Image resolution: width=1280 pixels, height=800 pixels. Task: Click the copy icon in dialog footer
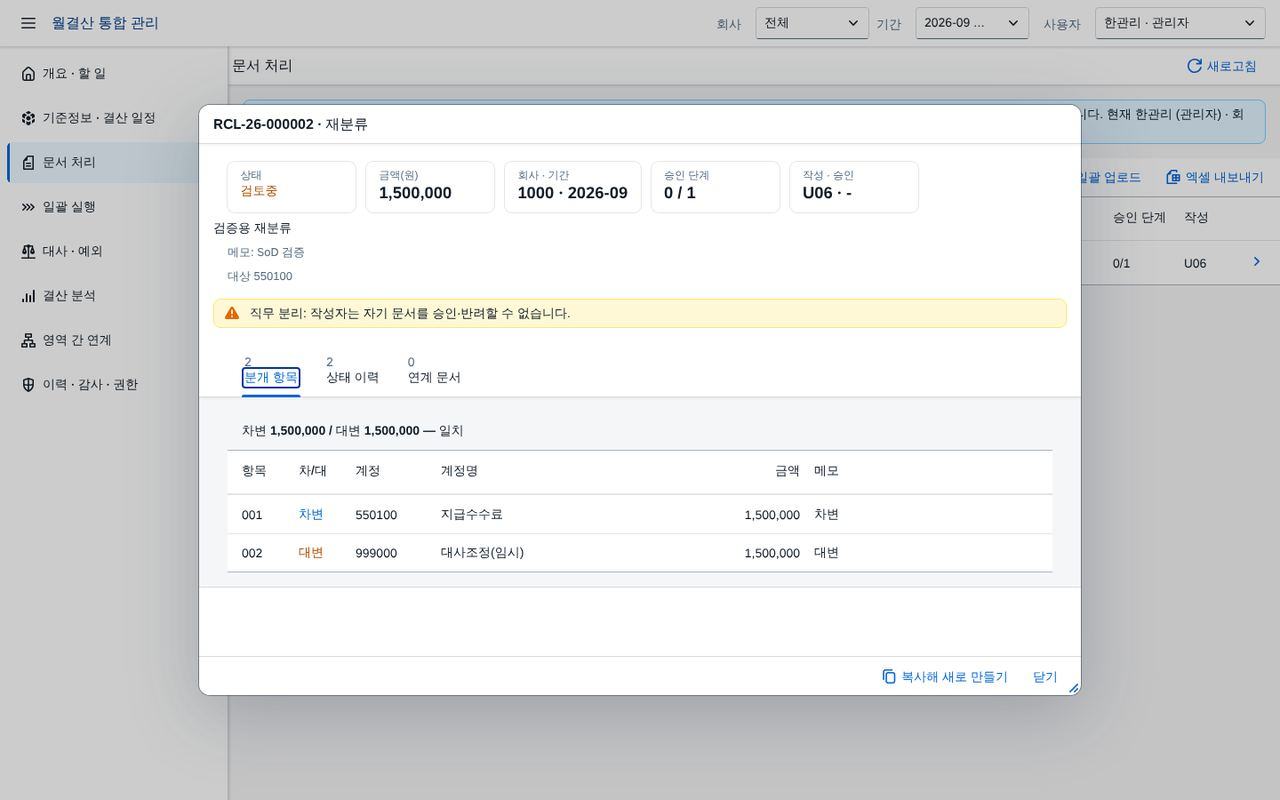coord(889,677)
